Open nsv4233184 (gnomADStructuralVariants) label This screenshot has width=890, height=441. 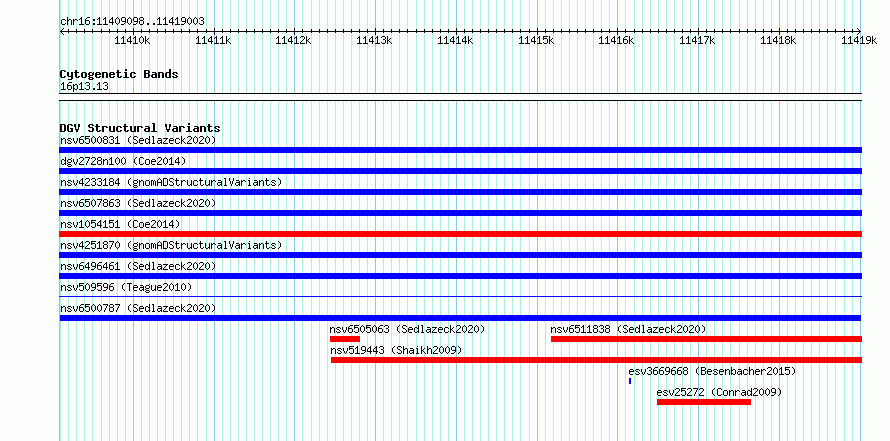(x=171, y=182)
